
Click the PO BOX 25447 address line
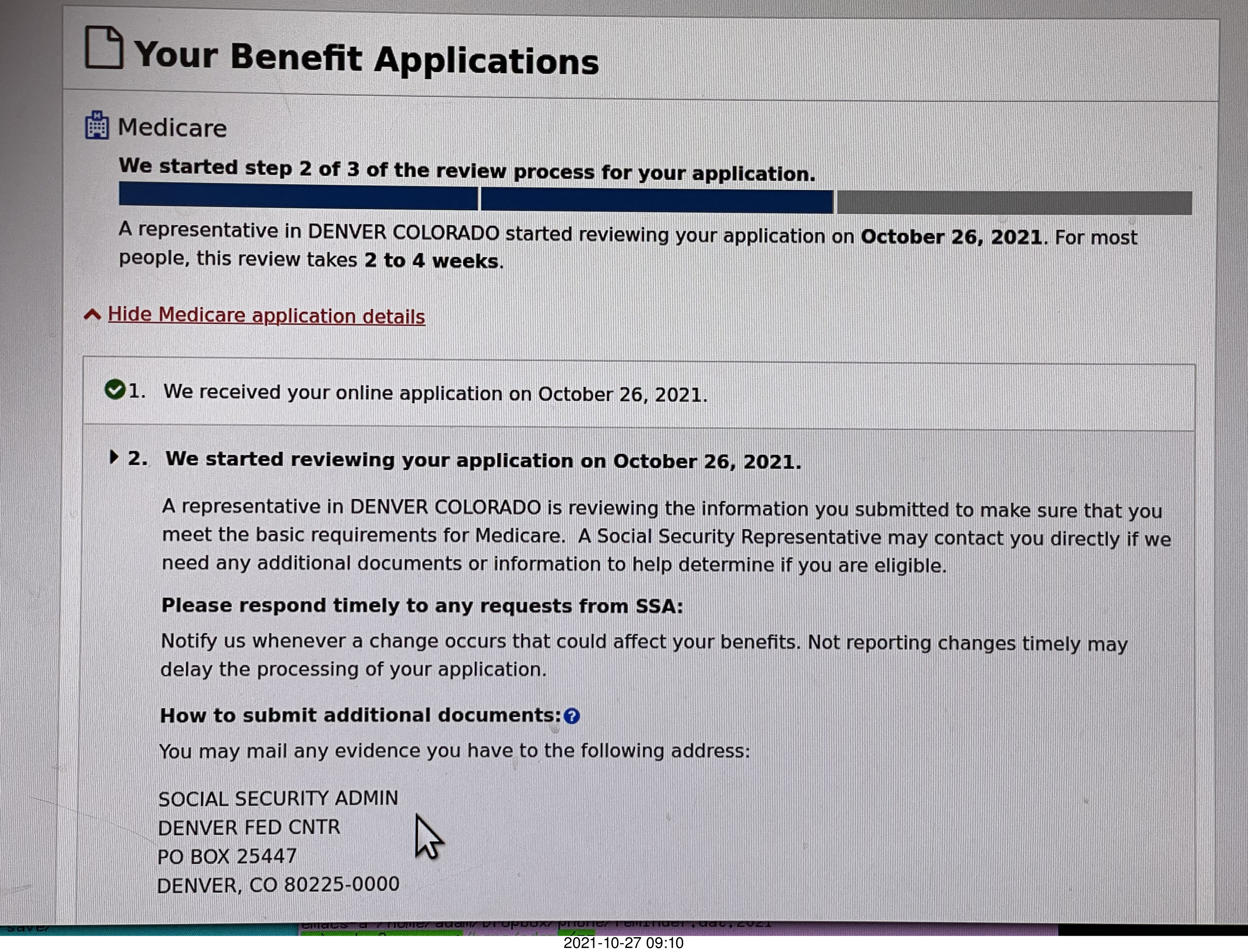pos(227,856)
